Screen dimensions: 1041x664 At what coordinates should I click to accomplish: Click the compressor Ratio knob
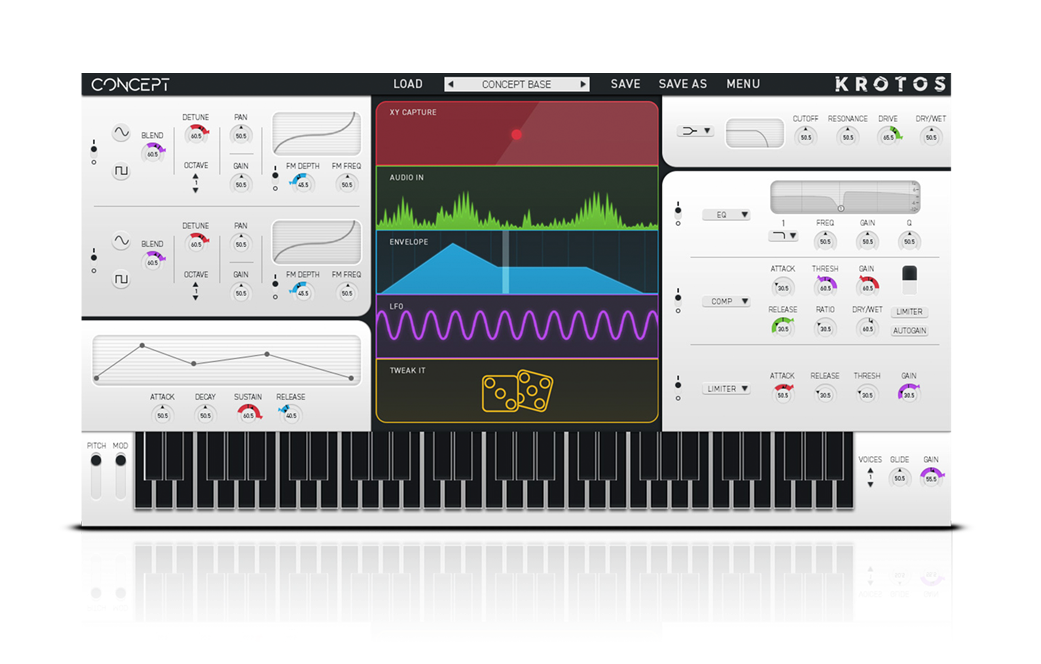point(825,327)
